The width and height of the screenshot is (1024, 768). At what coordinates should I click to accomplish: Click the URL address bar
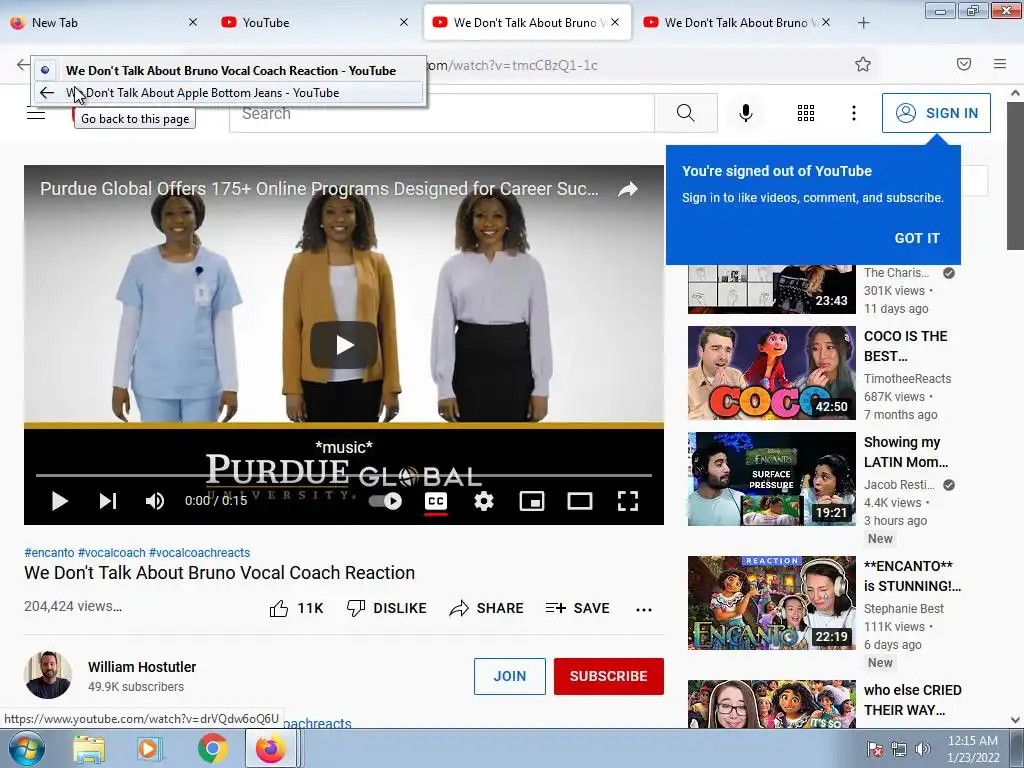pyautogui.click(x=640, y=65)
